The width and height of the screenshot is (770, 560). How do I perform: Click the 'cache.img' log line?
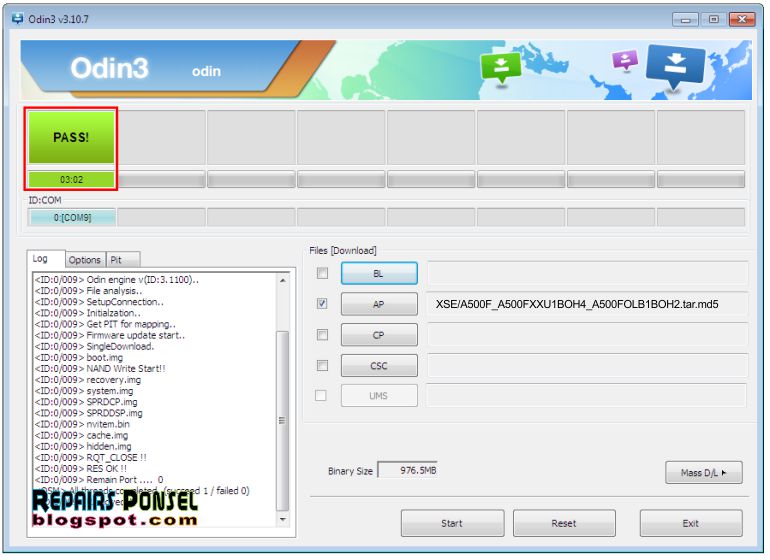coord(82,435)
